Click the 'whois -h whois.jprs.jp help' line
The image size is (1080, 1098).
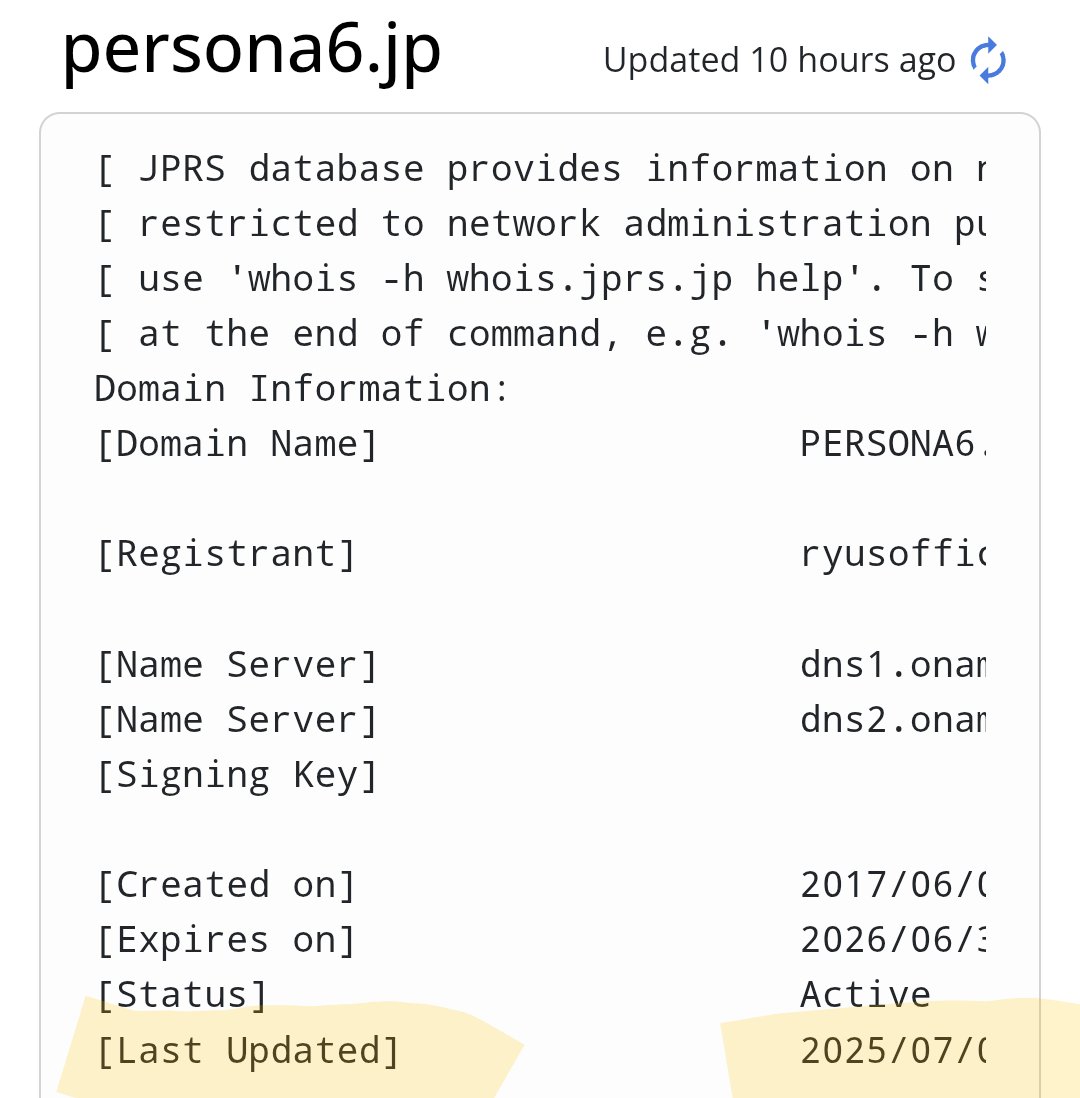tap(539, 279)
